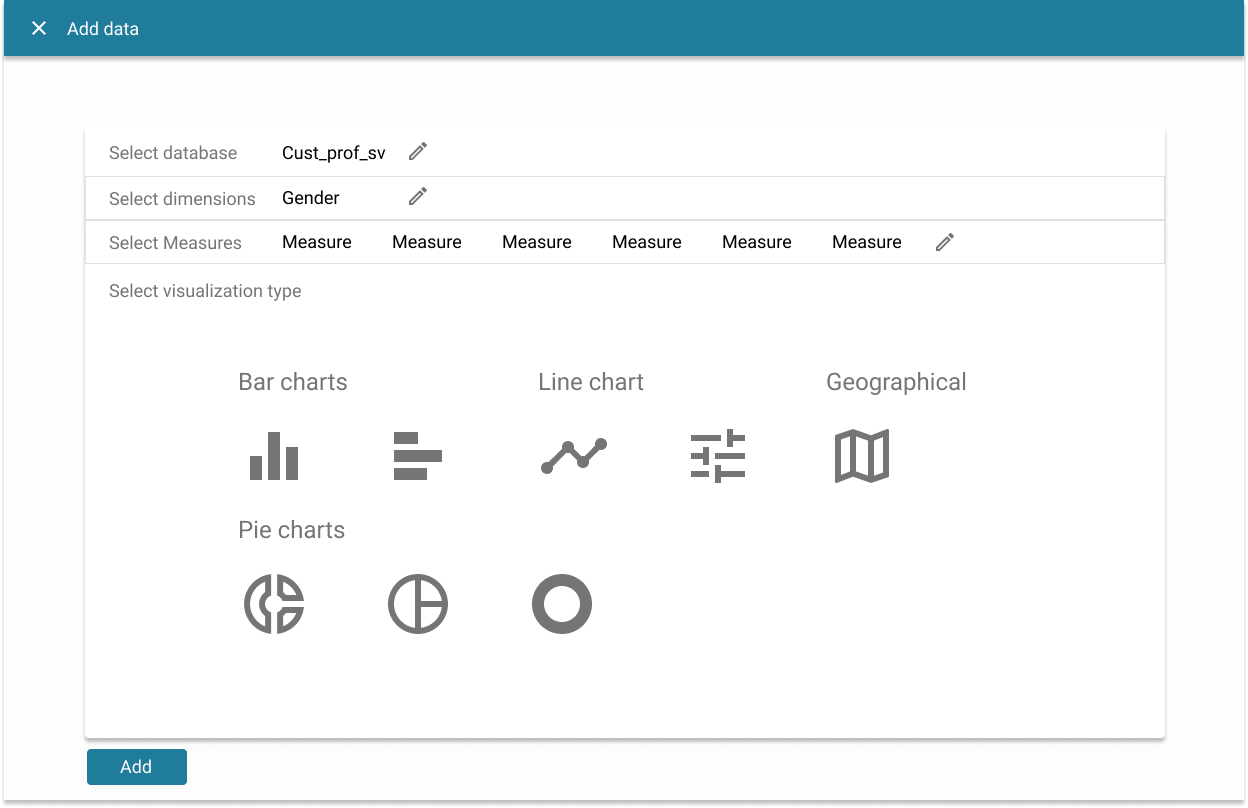1248x808 pixels.
Task: Choose the horizontal bar chart icon
Action: pyautogui.click(x=418, y=456)
